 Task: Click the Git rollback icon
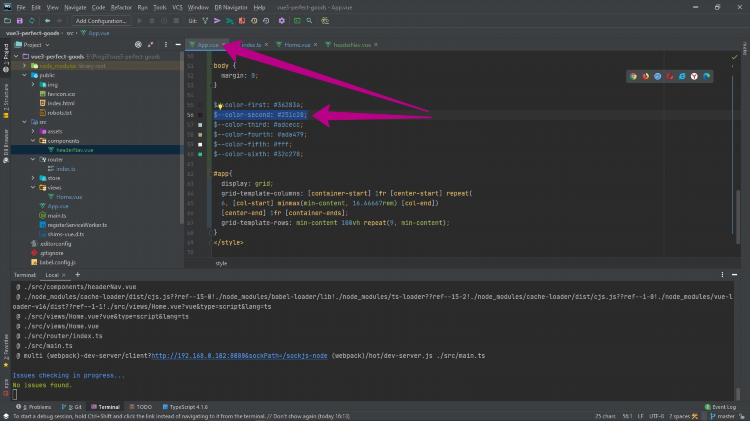[x=266, y=21]
